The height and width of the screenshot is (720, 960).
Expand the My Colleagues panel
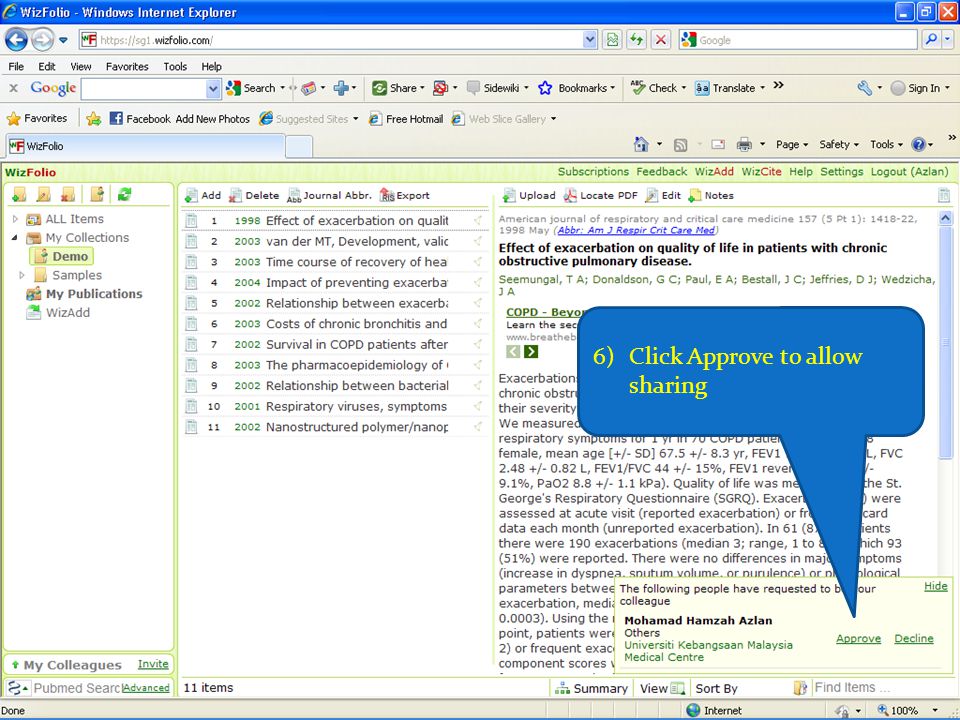coord(15,665)
